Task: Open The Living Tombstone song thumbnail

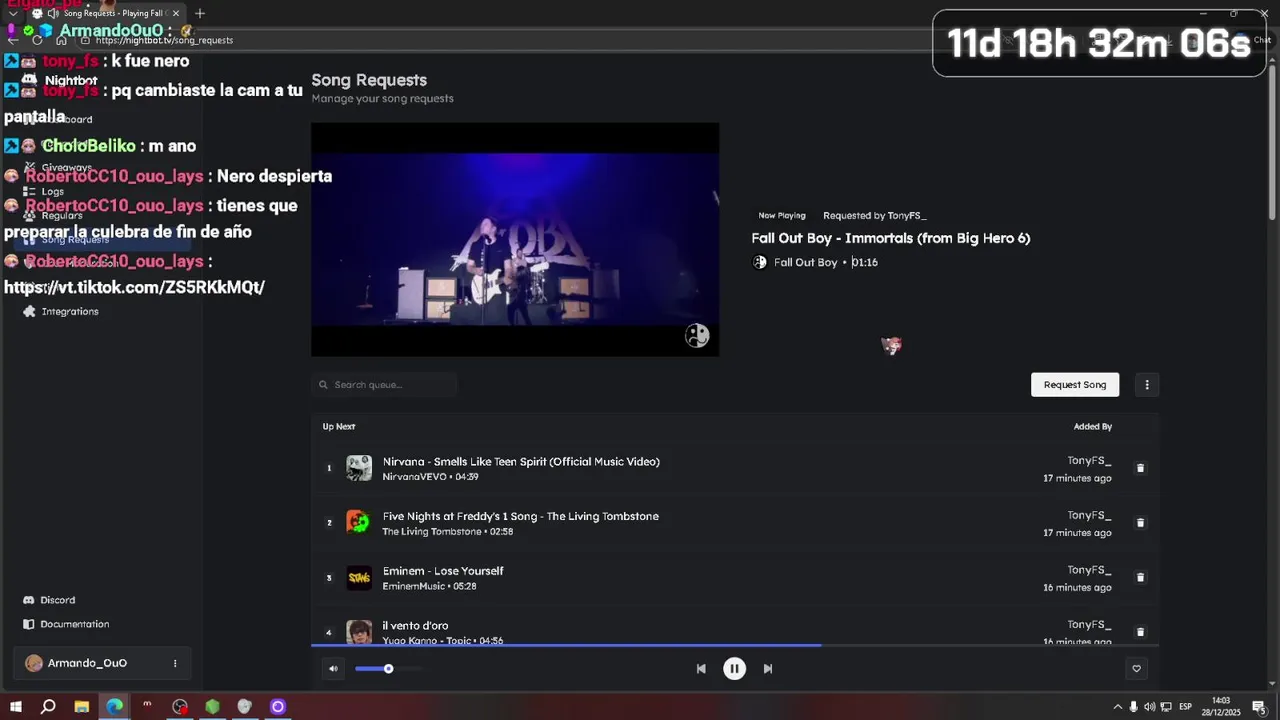Action: coord(359,522)
